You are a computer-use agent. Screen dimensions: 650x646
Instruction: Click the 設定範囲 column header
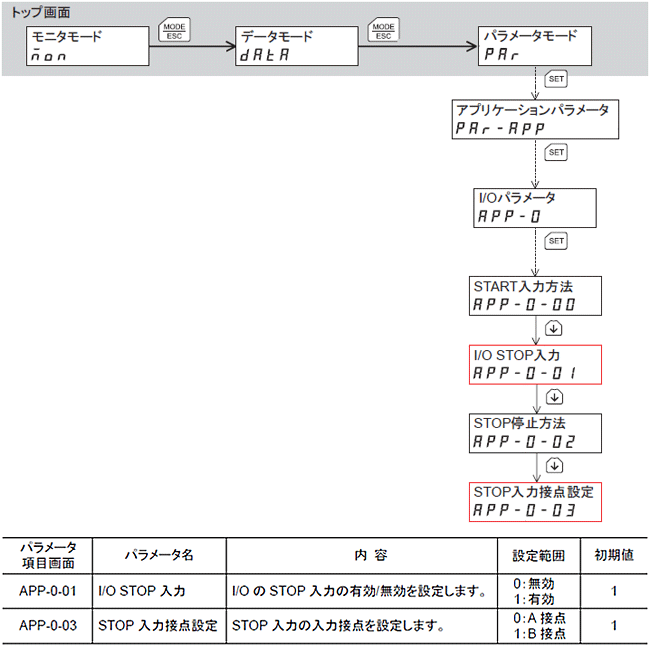(538, 556)
